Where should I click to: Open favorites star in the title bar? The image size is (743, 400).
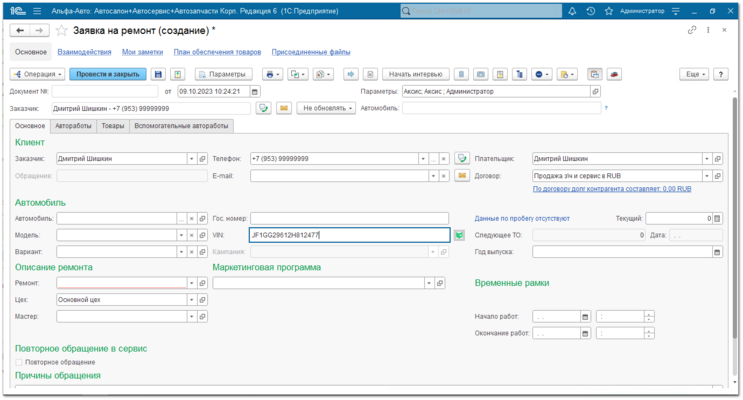point(608,11)
